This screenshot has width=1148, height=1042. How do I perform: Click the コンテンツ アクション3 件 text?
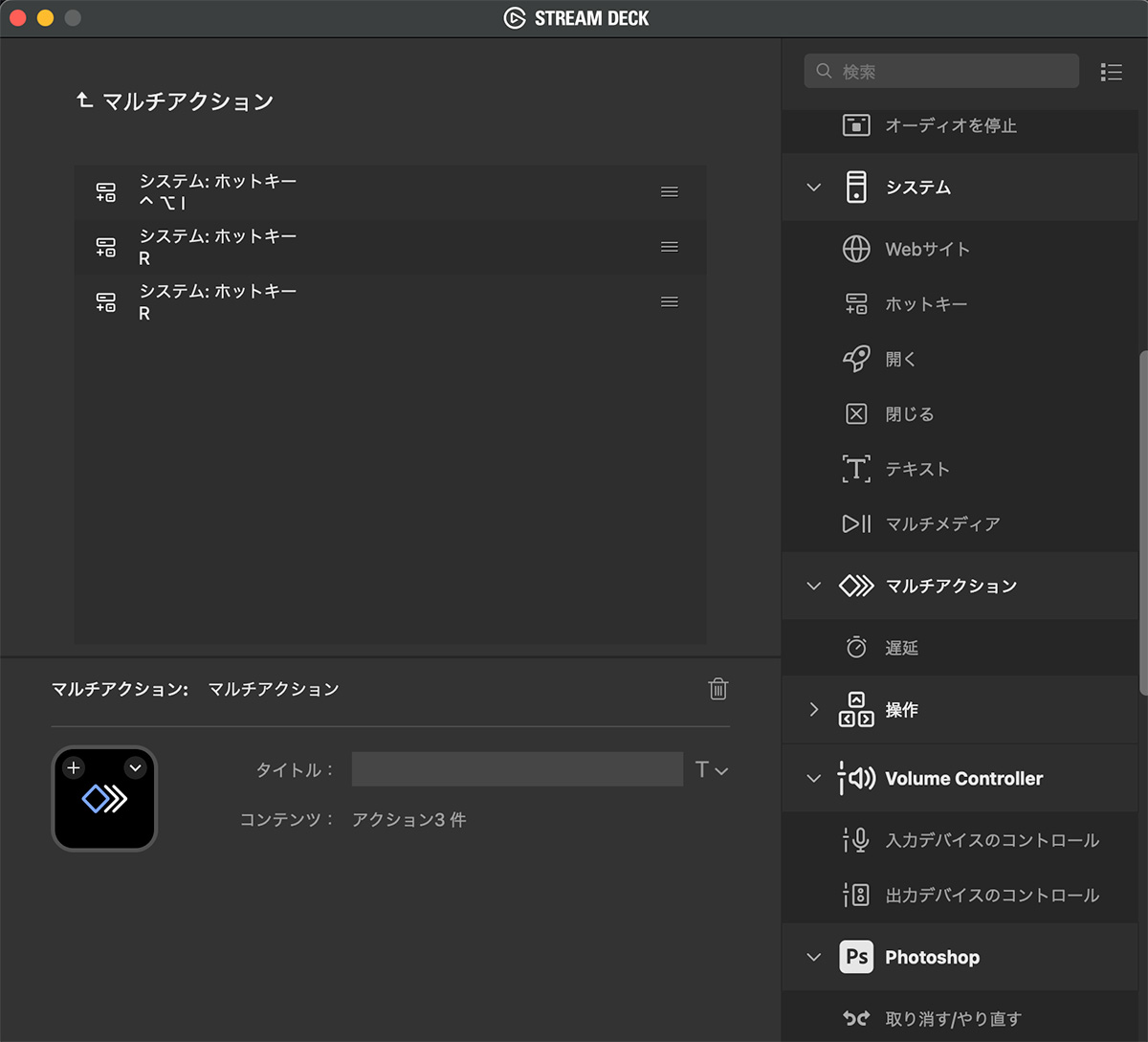(408, 820)
